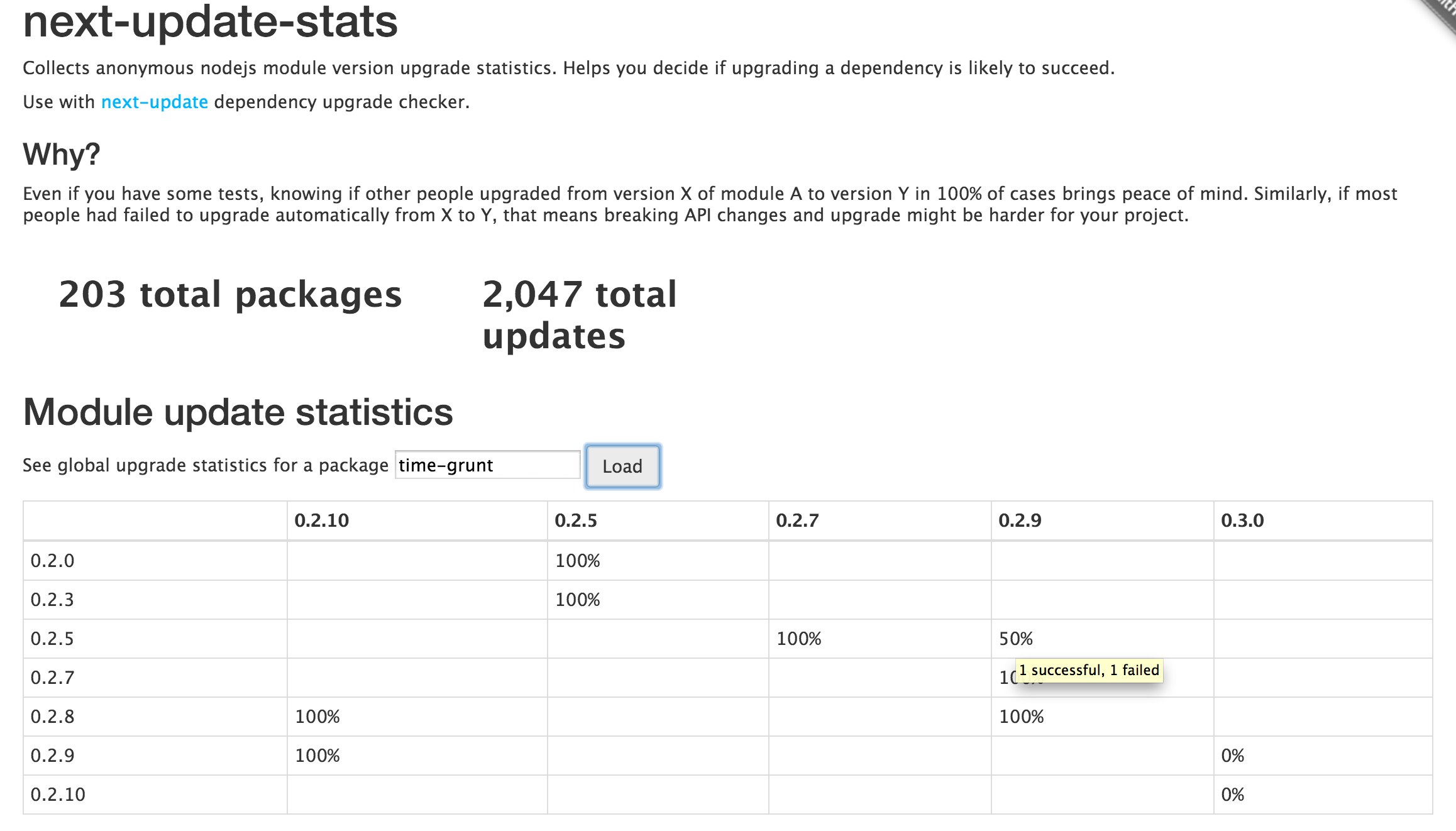Click 100% cell for 0.2.8 to 0.2.9

(x=1021, y=717)
